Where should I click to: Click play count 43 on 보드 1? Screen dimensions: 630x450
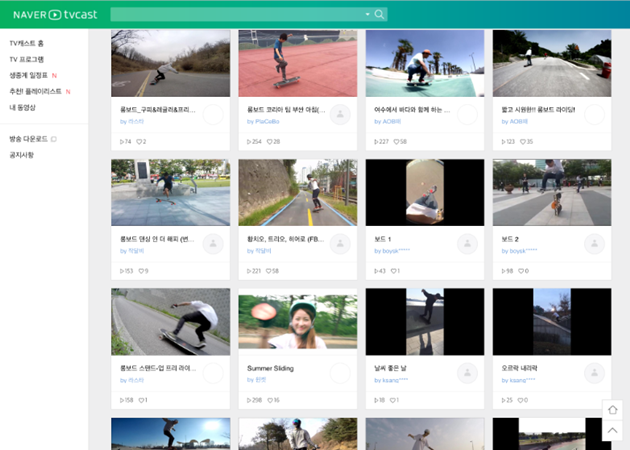[x=380, y=271]
